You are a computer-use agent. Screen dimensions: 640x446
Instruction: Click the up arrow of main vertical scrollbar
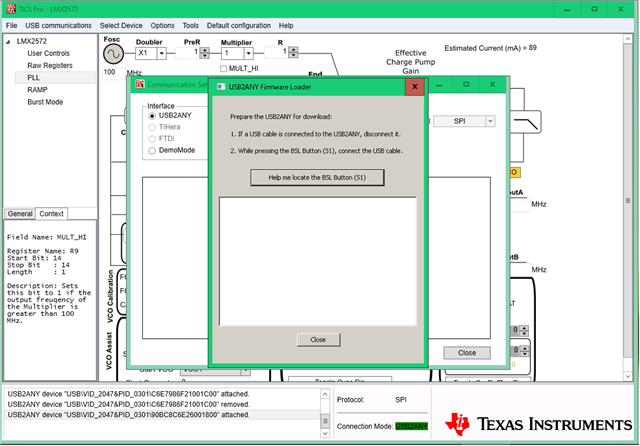[628, 39]
